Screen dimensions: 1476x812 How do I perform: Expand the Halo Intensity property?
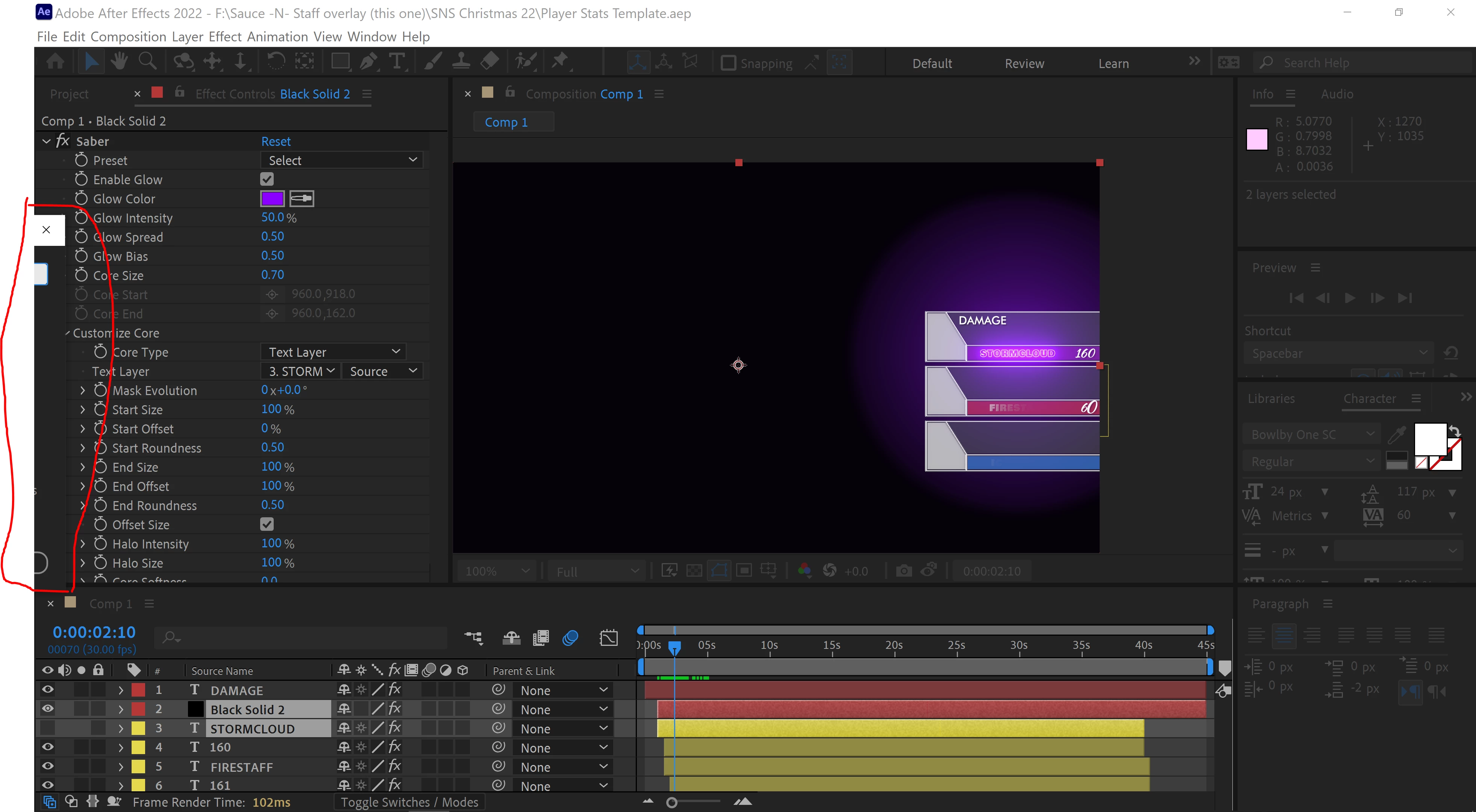[x=83, y=544]
